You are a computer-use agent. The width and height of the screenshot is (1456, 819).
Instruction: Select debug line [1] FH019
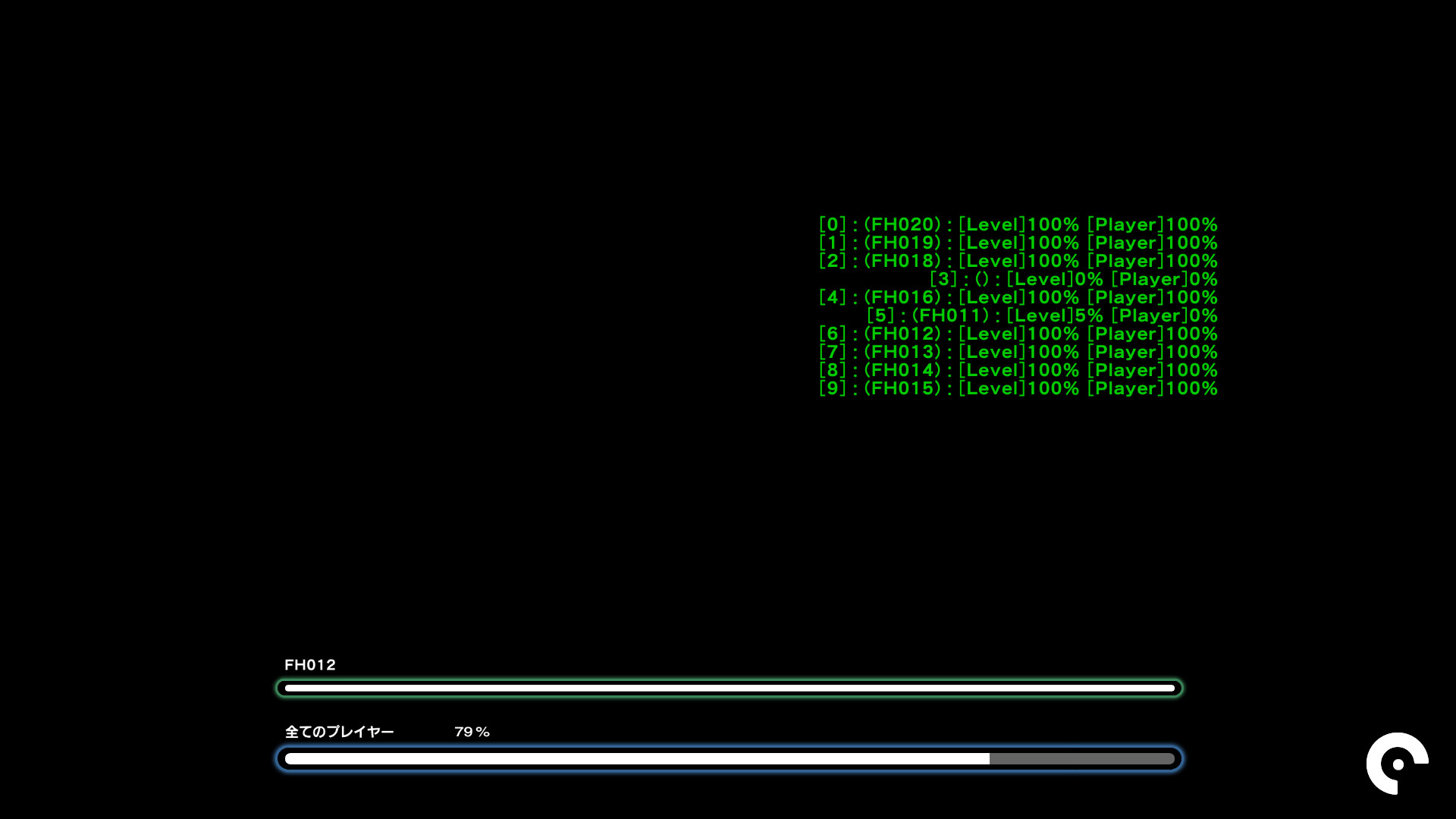[1018, 243]
